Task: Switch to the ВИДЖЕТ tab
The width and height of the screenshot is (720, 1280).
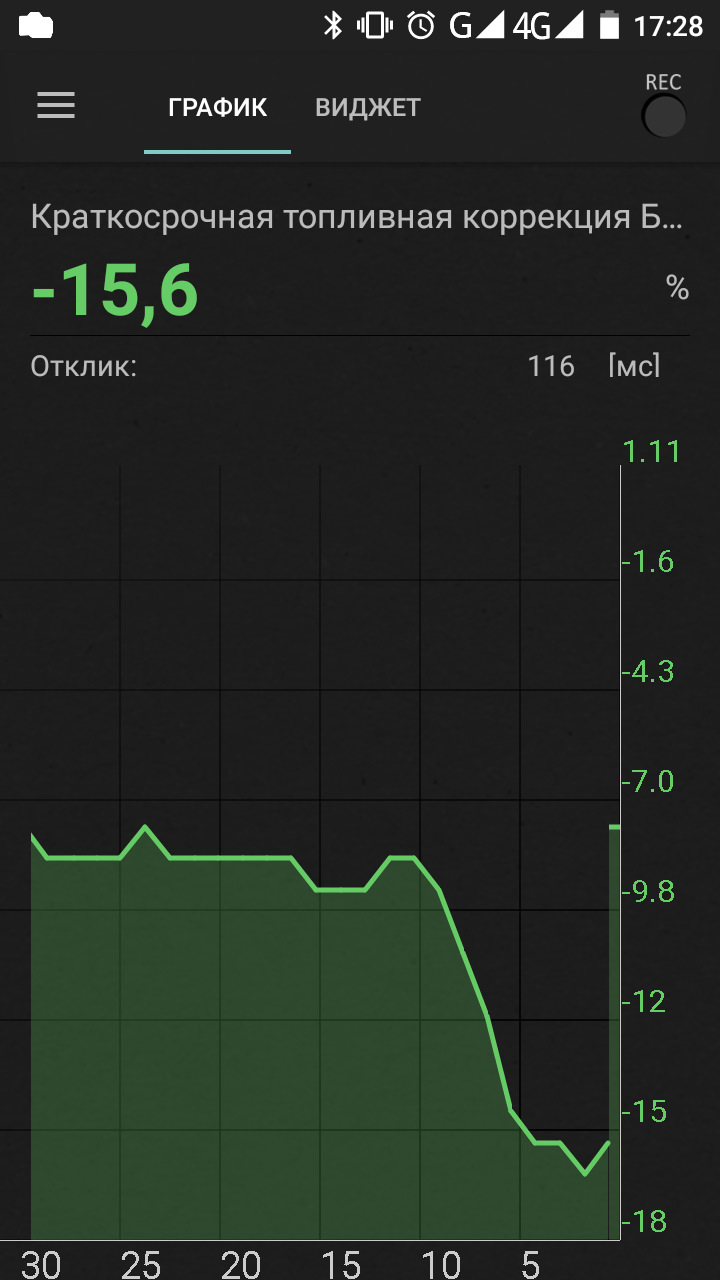Action: (368, 108)
